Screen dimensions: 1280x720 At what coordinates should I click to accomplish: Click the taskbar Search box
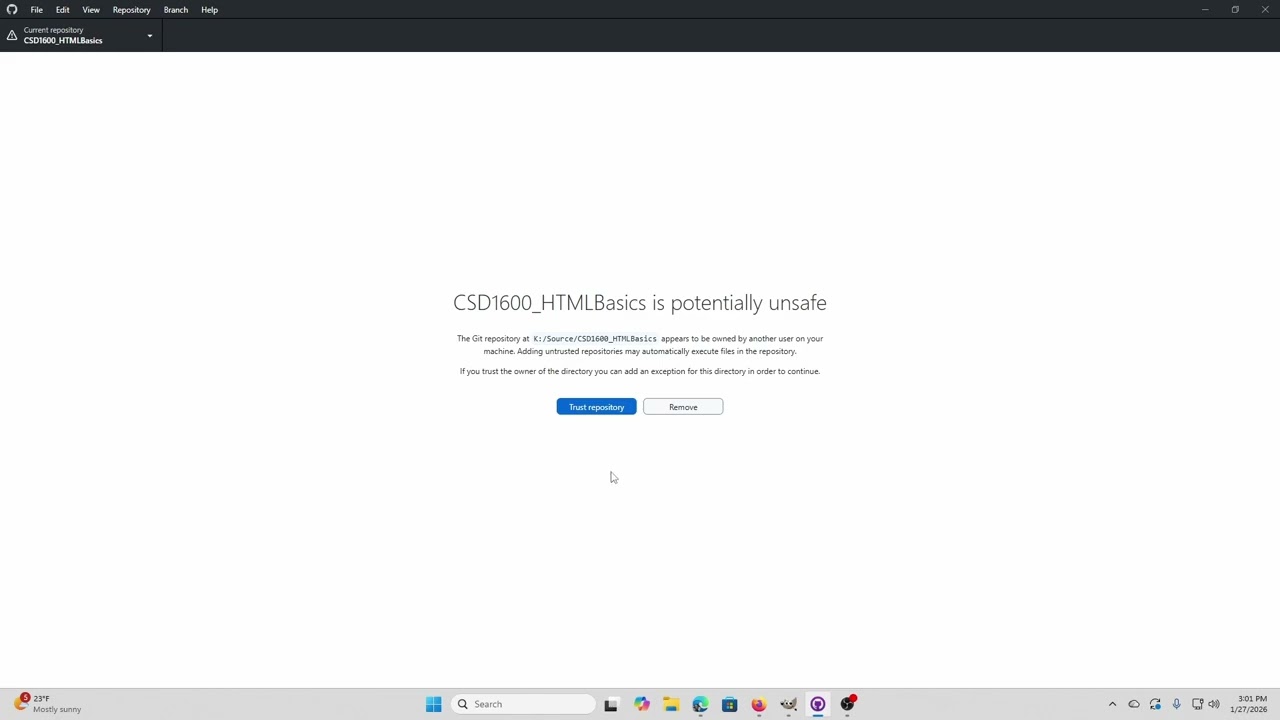524,704
